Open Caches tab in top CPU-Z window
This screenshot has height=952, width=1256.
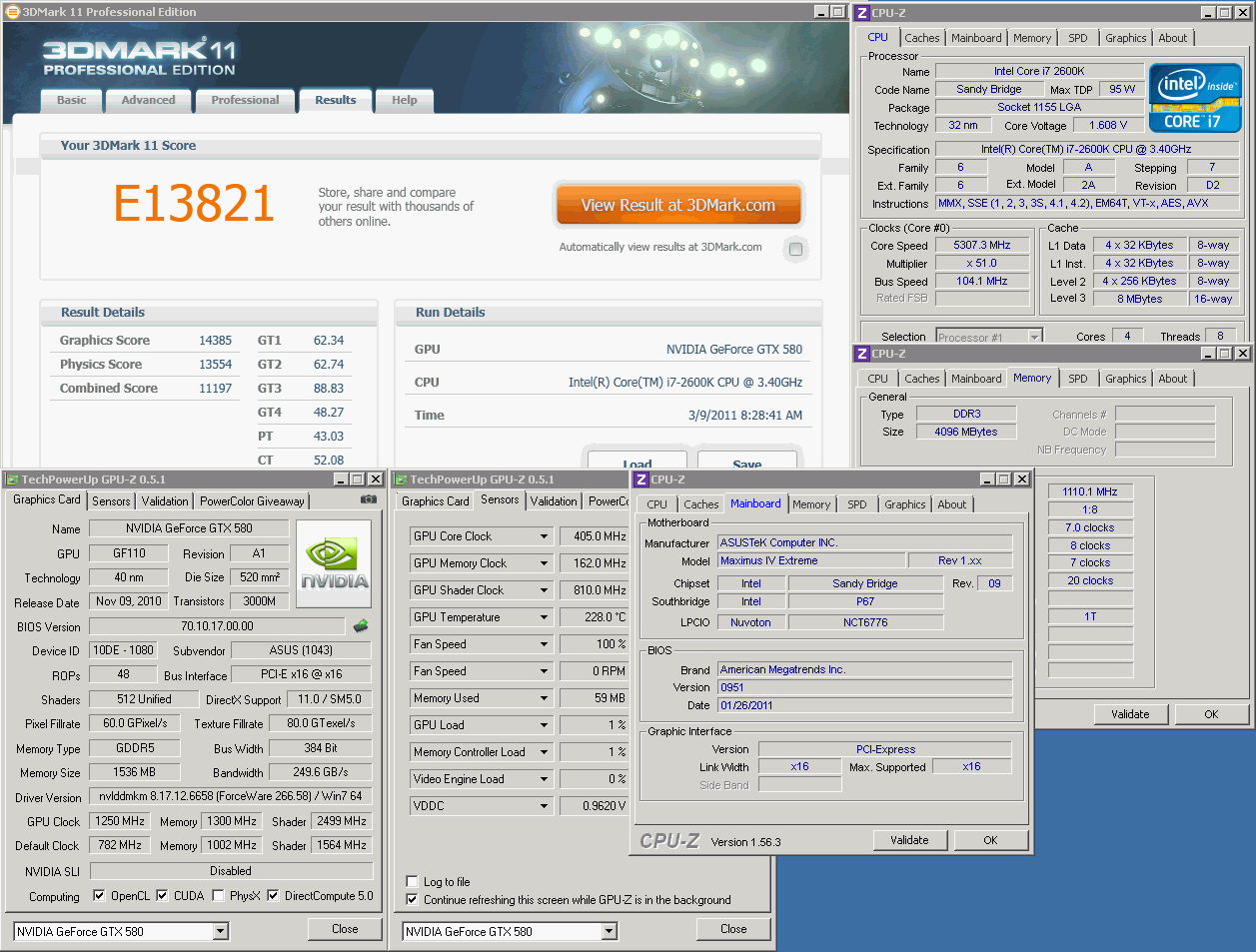point(922,38)
